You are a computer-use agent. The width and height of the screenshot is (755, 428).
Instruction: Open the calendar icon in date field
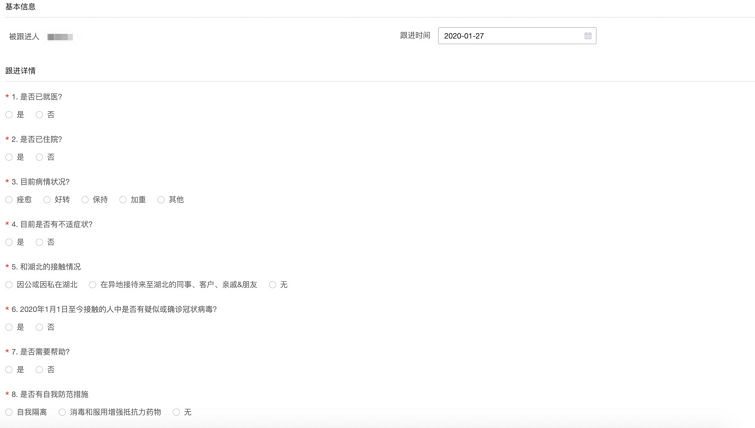click(588, 36)
